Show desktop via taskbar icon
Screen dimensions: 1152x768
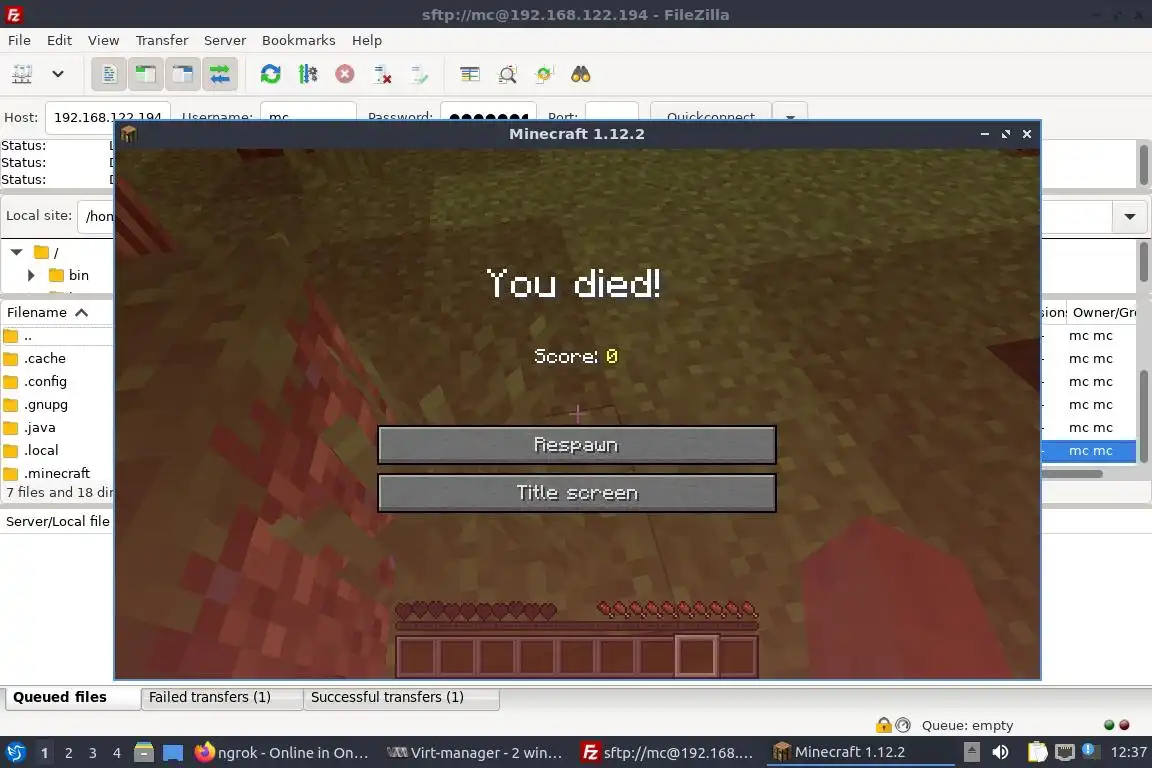click(x=173, y=753)
